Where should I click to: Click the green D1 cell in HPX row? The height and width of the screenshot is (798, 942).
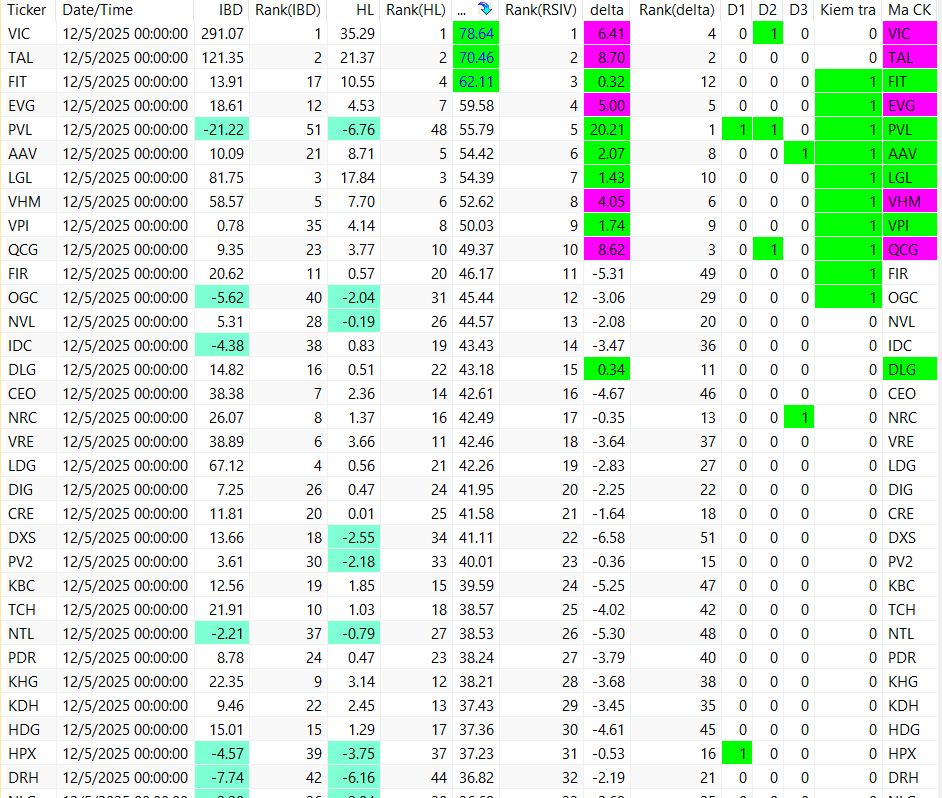737,754
